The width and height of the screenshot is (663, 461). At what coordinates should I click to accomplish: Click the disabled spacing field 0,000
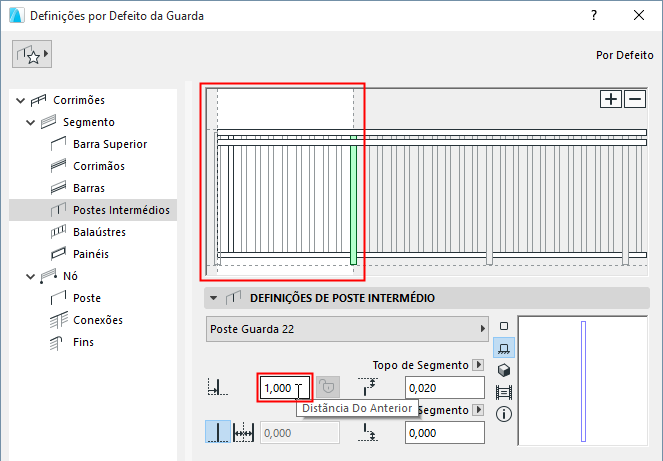(x=300, y=433)
